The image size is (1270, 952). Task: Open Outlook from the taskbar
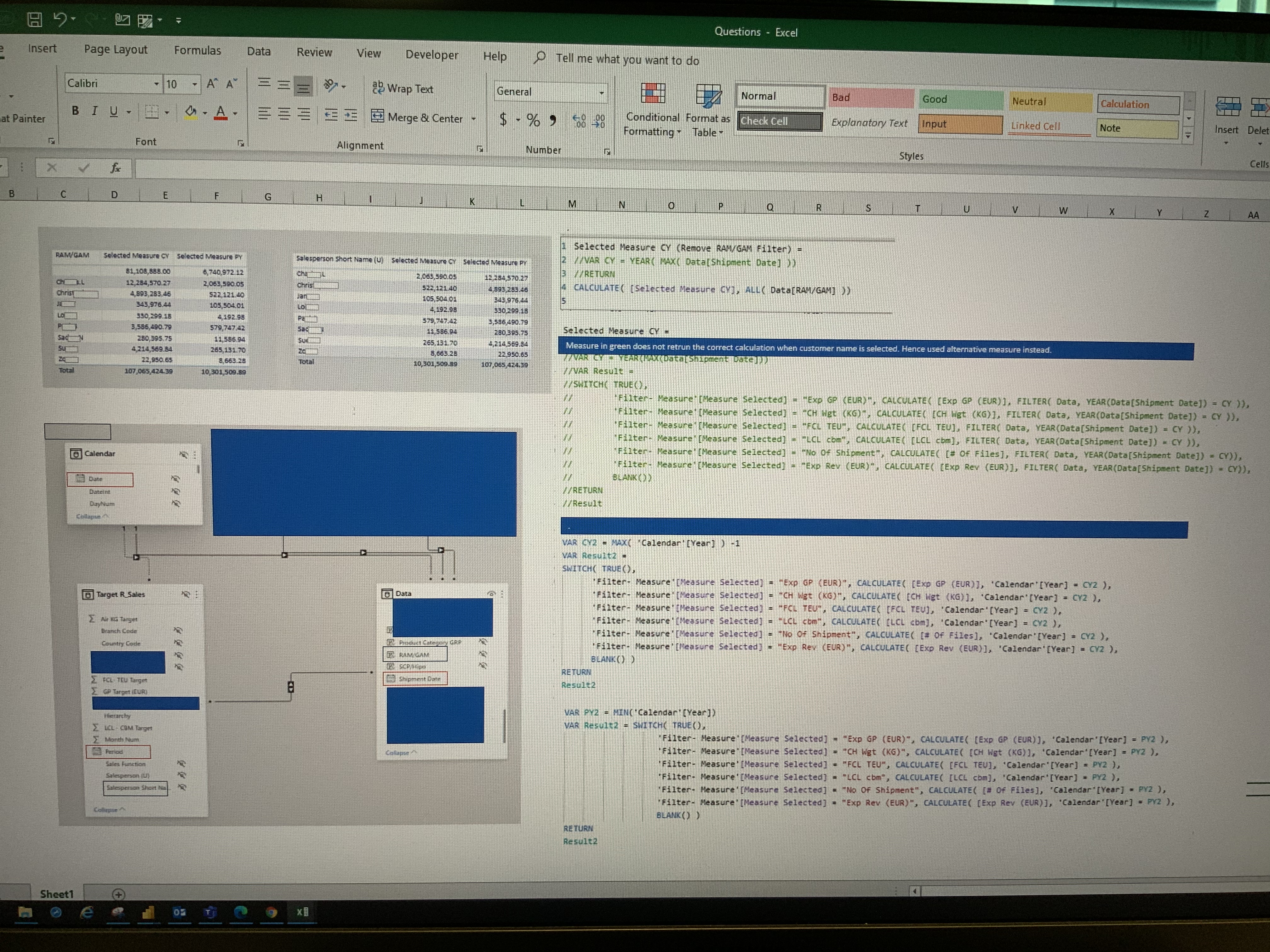tap(179, 912)
